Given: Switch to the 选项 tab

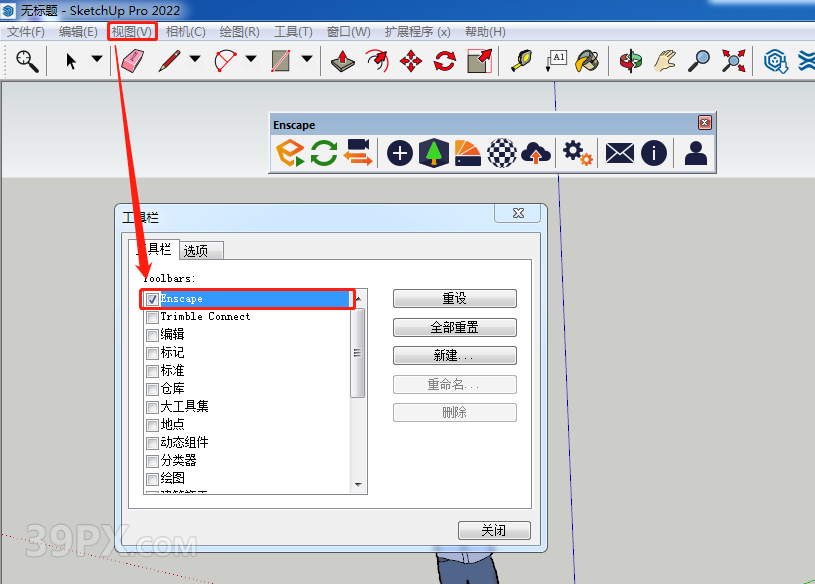Looking at the screenshot, I should [200, 250].
